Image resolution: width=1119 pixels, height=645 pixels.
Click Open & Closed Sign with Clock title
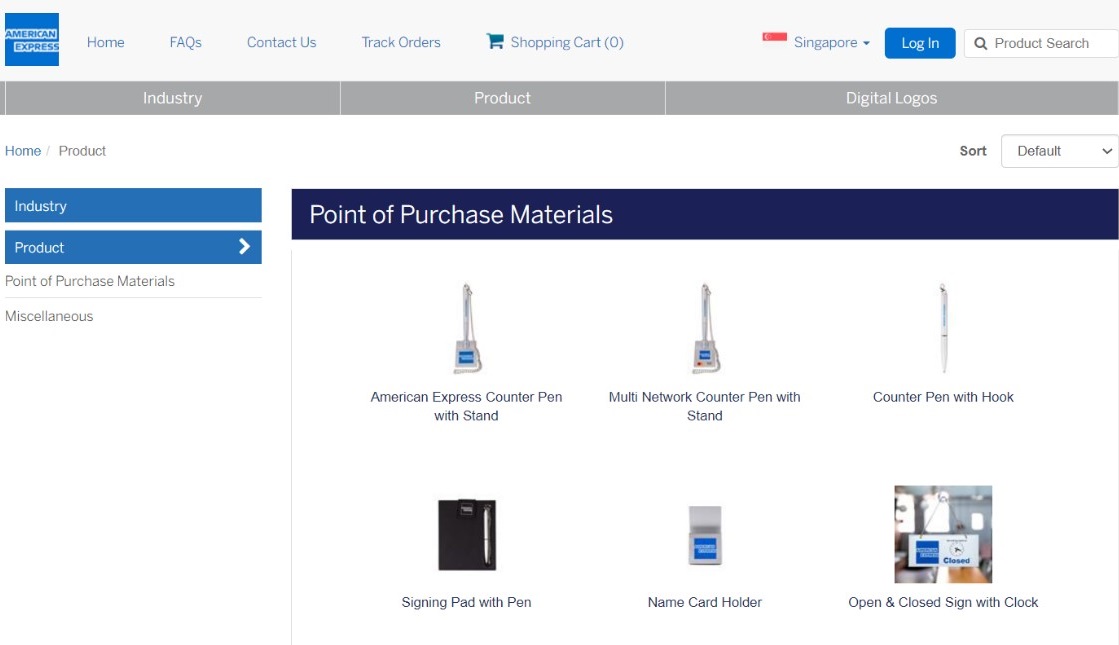point(943,602)
